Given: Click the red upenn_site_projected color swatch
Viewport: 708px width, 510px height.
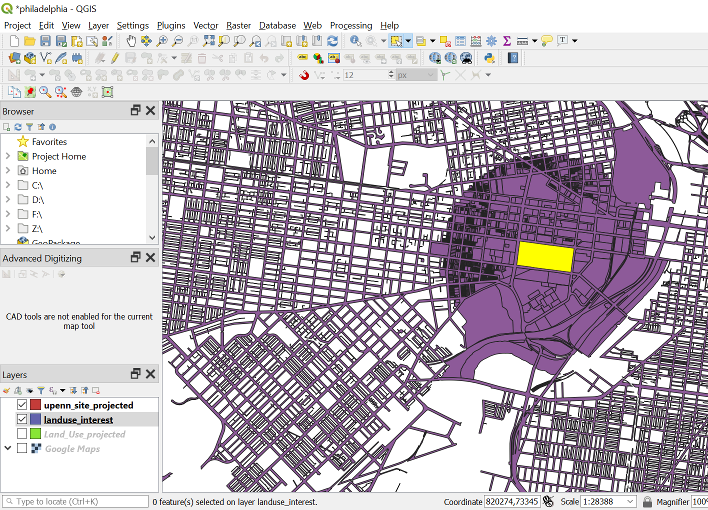Looking at the screenshot, I should pyautogui.click(x=35, y=405).
